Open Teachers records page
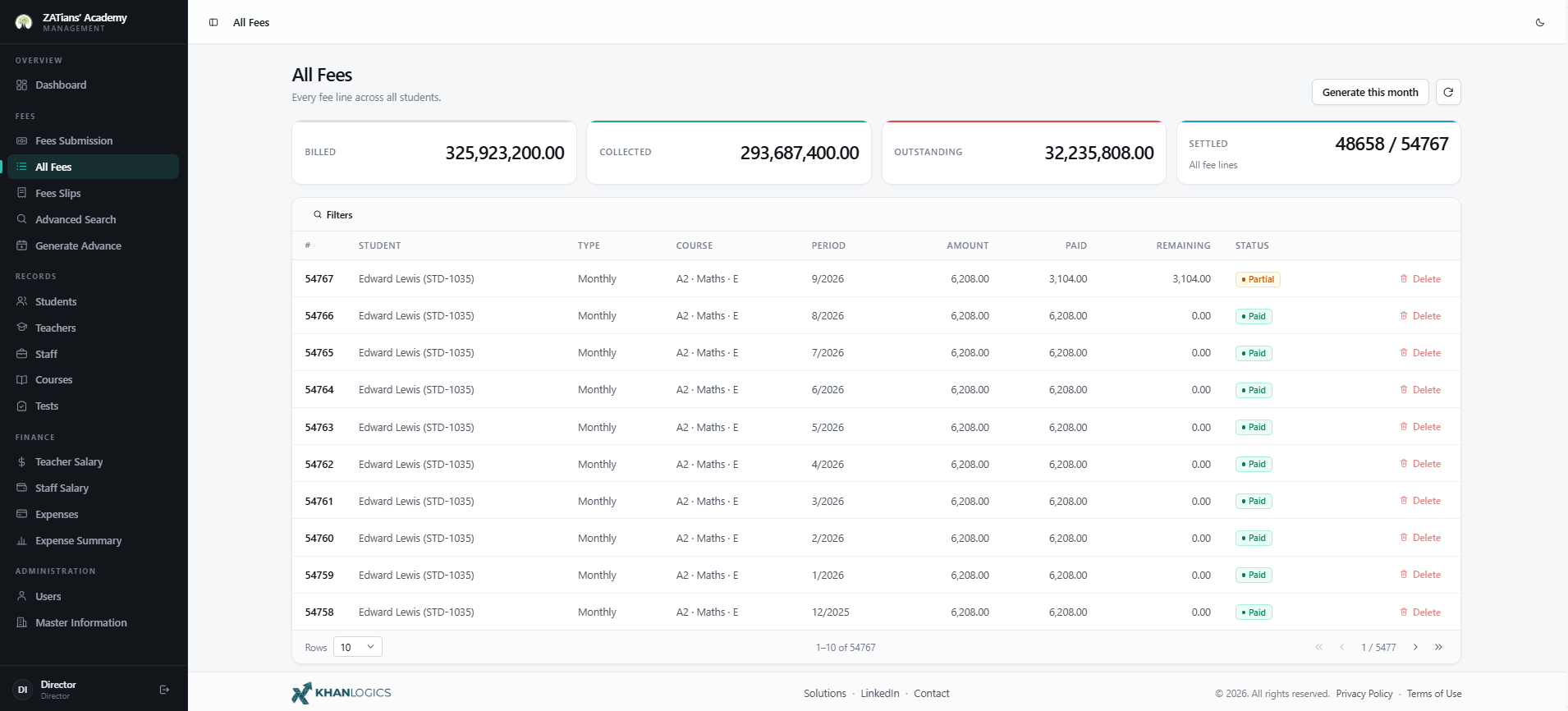 pos(93,328)
